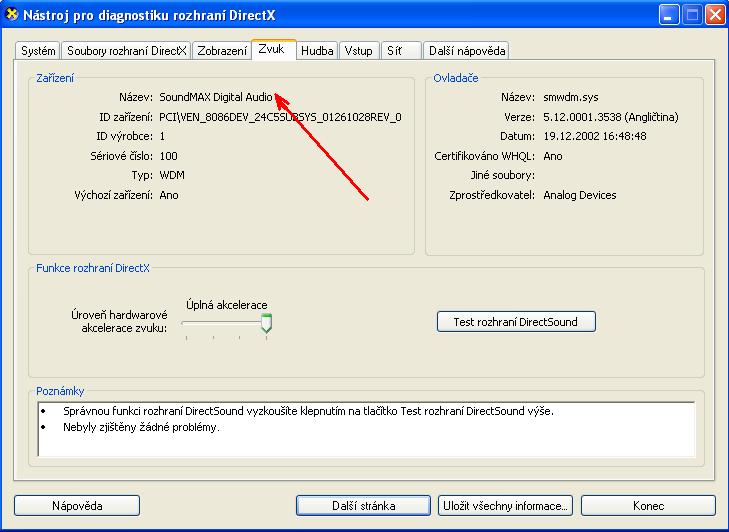Image resolution: width=729 pixels, height=532 pixels.
Task: Click the SoundMAX Digital Audio device name
Action: 216,97
